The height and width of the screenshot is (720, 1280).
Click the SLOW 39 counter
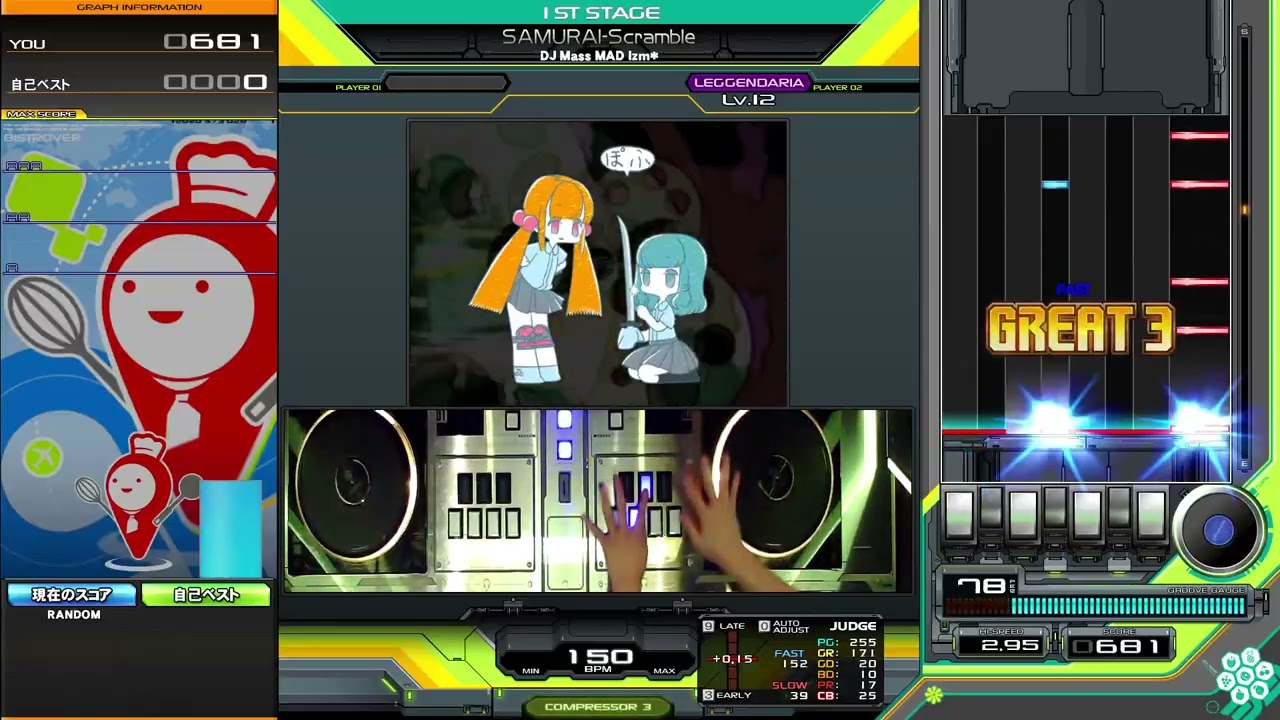pos(790,690)
